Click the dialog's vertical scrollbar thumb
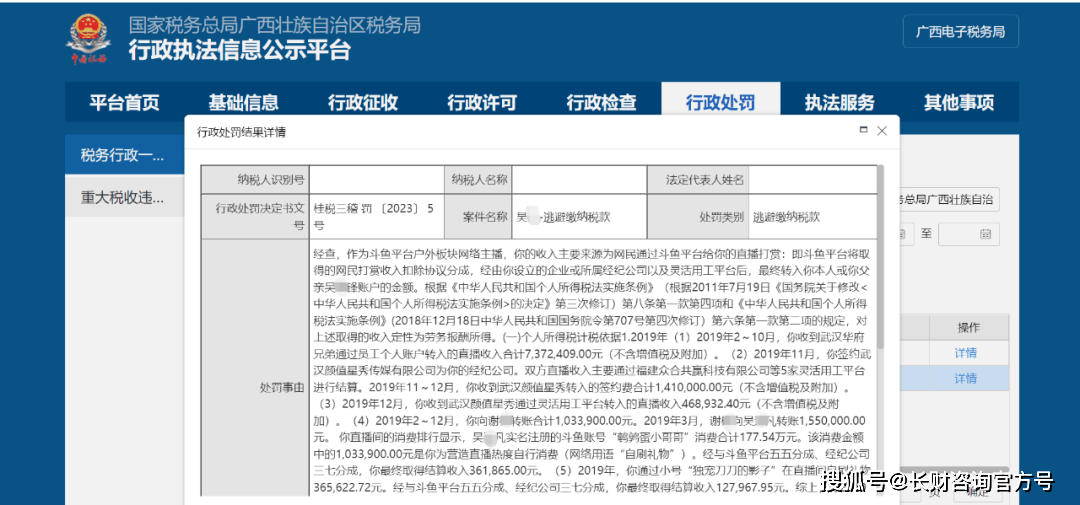 click(881, 255)
